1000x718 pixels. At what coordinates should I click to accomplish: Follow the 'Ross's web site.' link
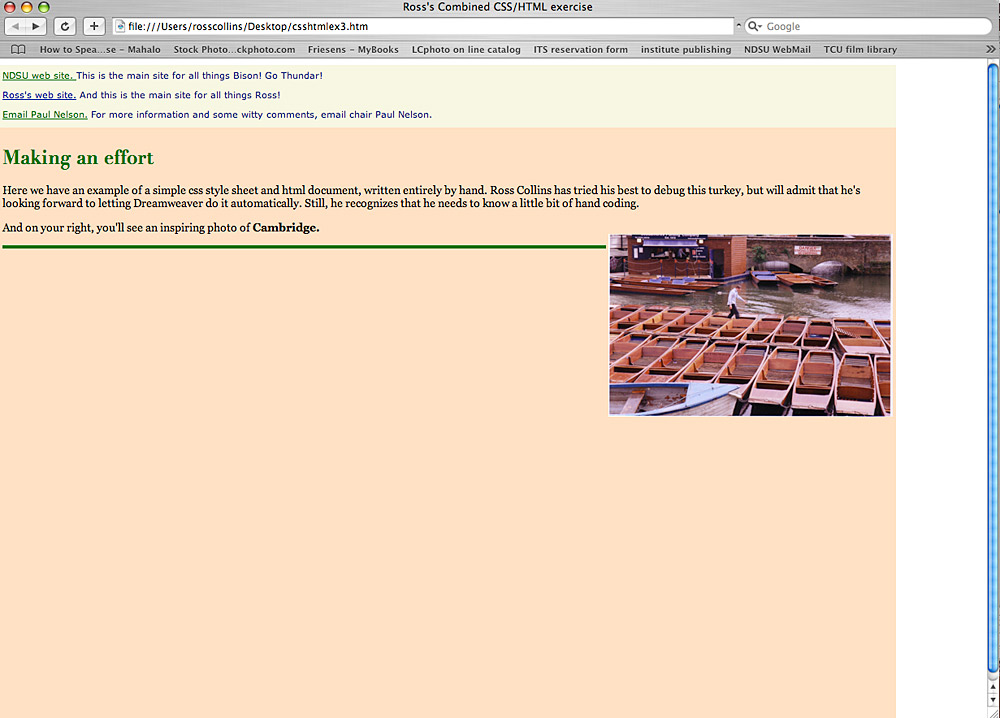(x=39, y=95)
